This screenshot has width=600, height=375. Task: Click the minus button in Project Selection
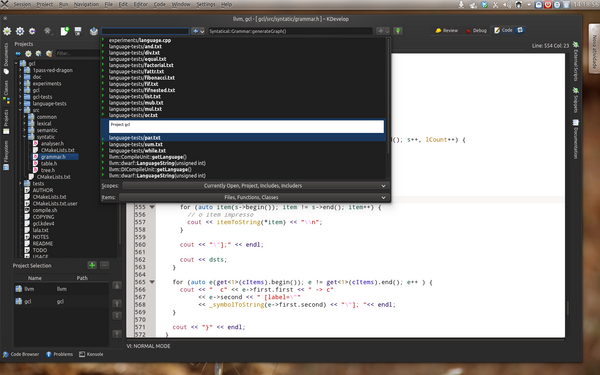(104, 265)
